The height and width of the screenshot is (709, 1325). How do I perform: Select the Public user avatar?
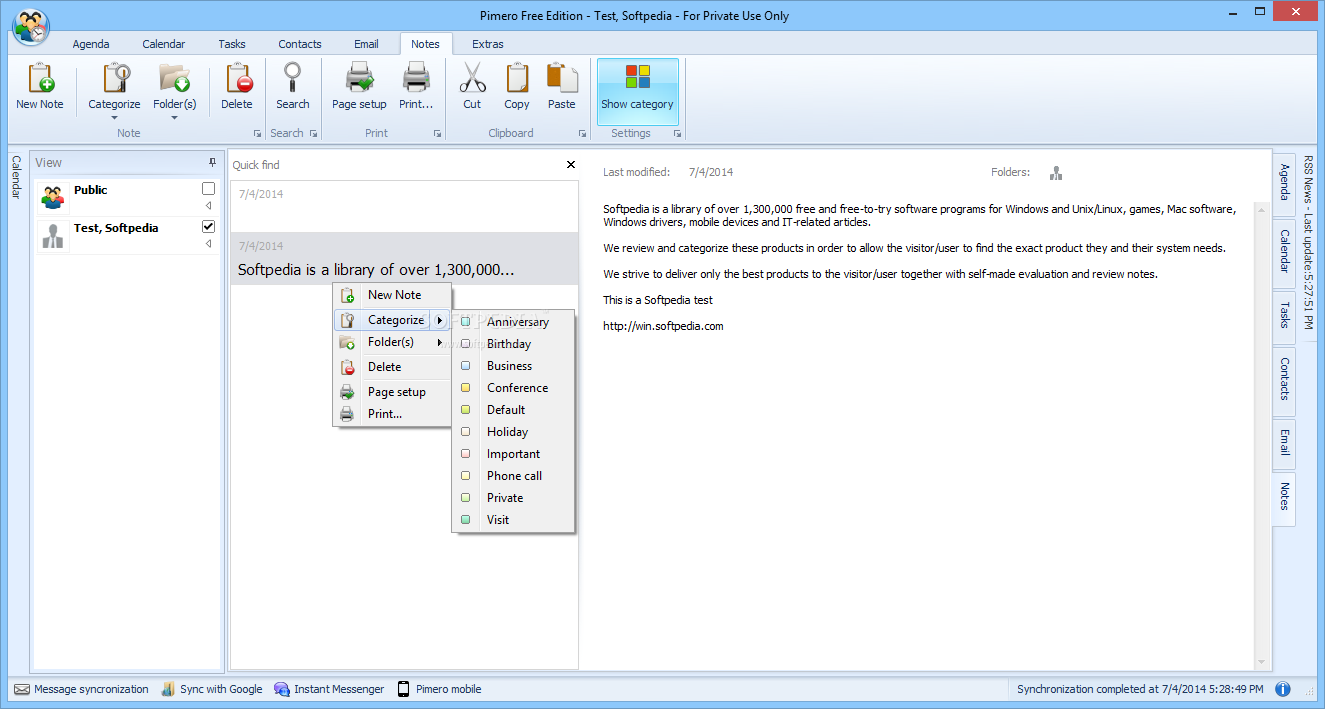pyautogui.click(x=53, y=197)
